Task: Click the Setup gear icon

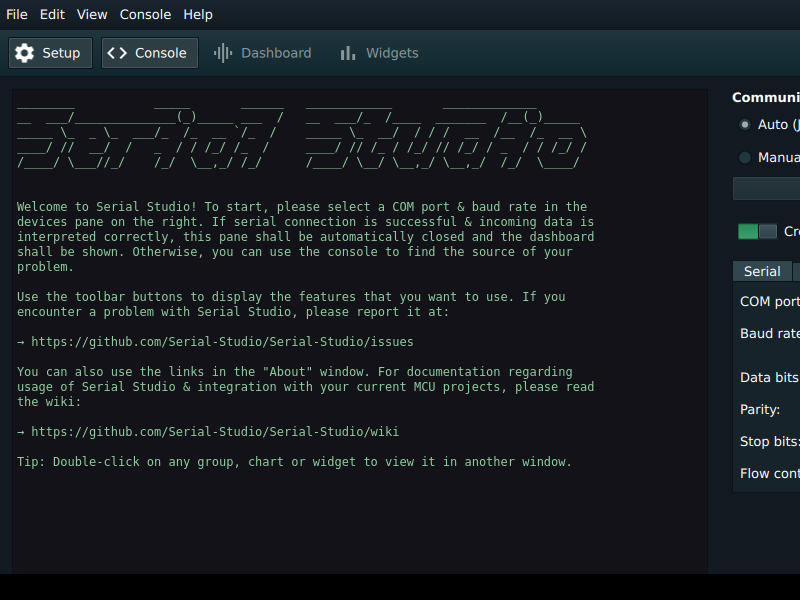Action: [x=24, y=53]
